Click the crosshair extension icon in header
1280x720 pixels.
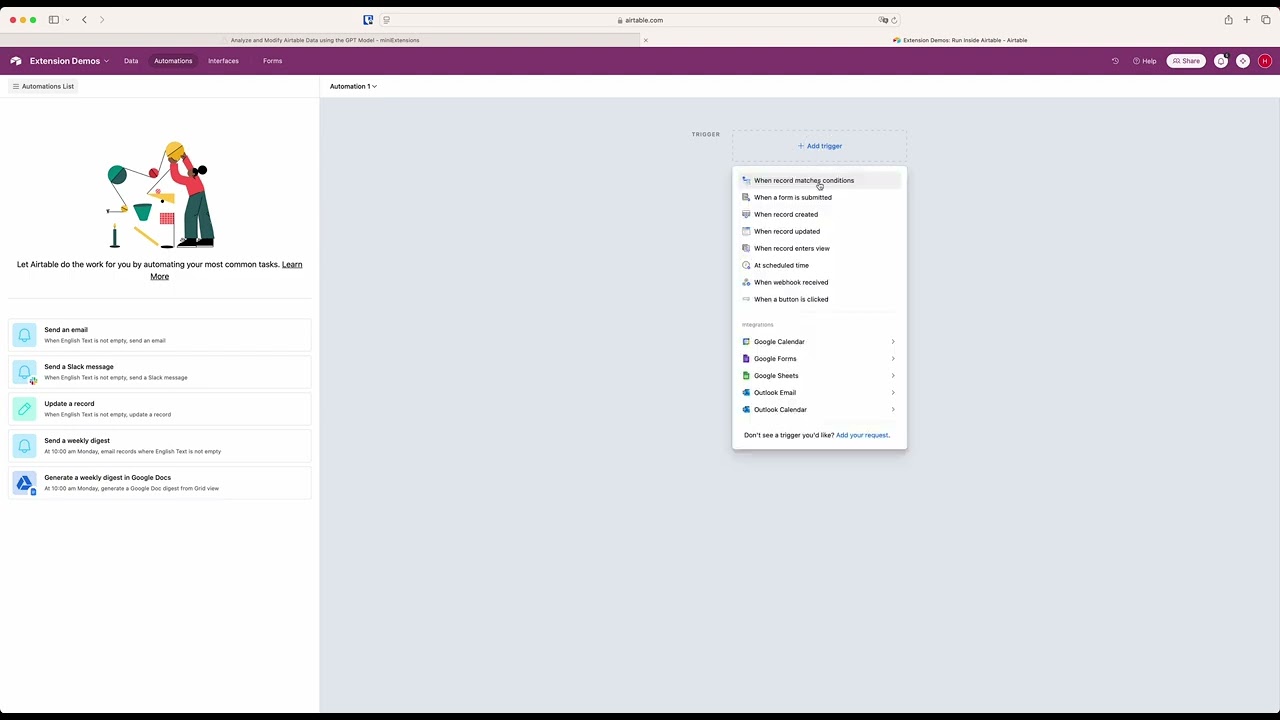pyautogui.click(x=1243, y=61)
